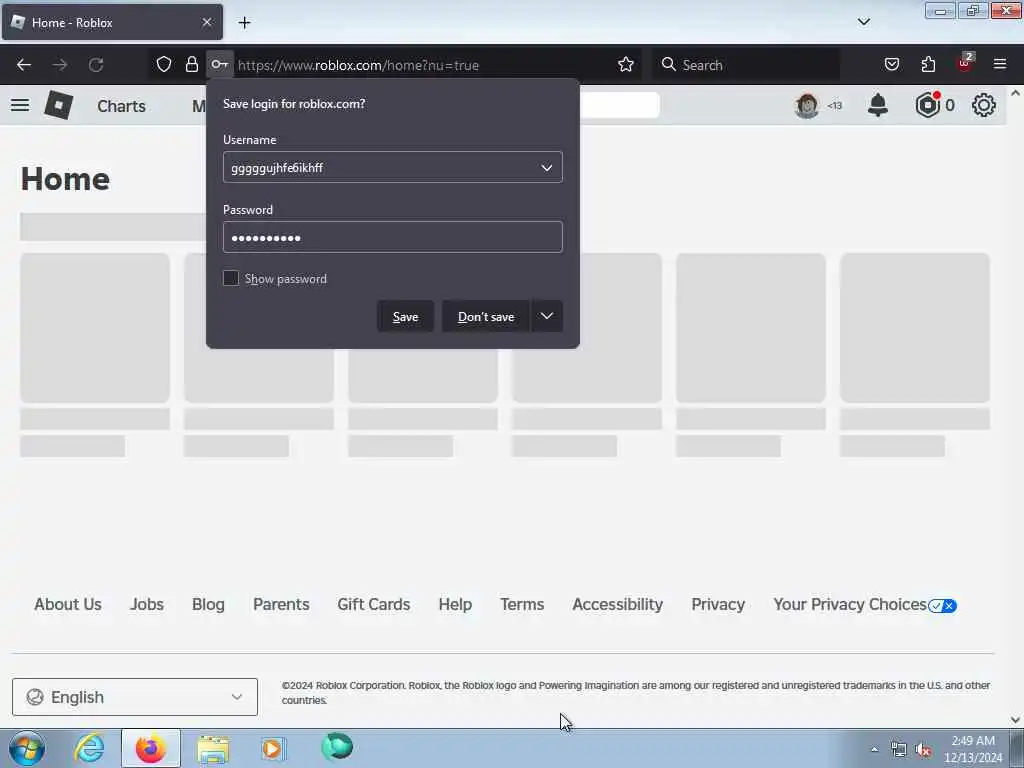Image resolution: width=1024 pixels, height=768 pixels.
Task: Open the Roblox avatar profile icon
Action: click(807, 105)
